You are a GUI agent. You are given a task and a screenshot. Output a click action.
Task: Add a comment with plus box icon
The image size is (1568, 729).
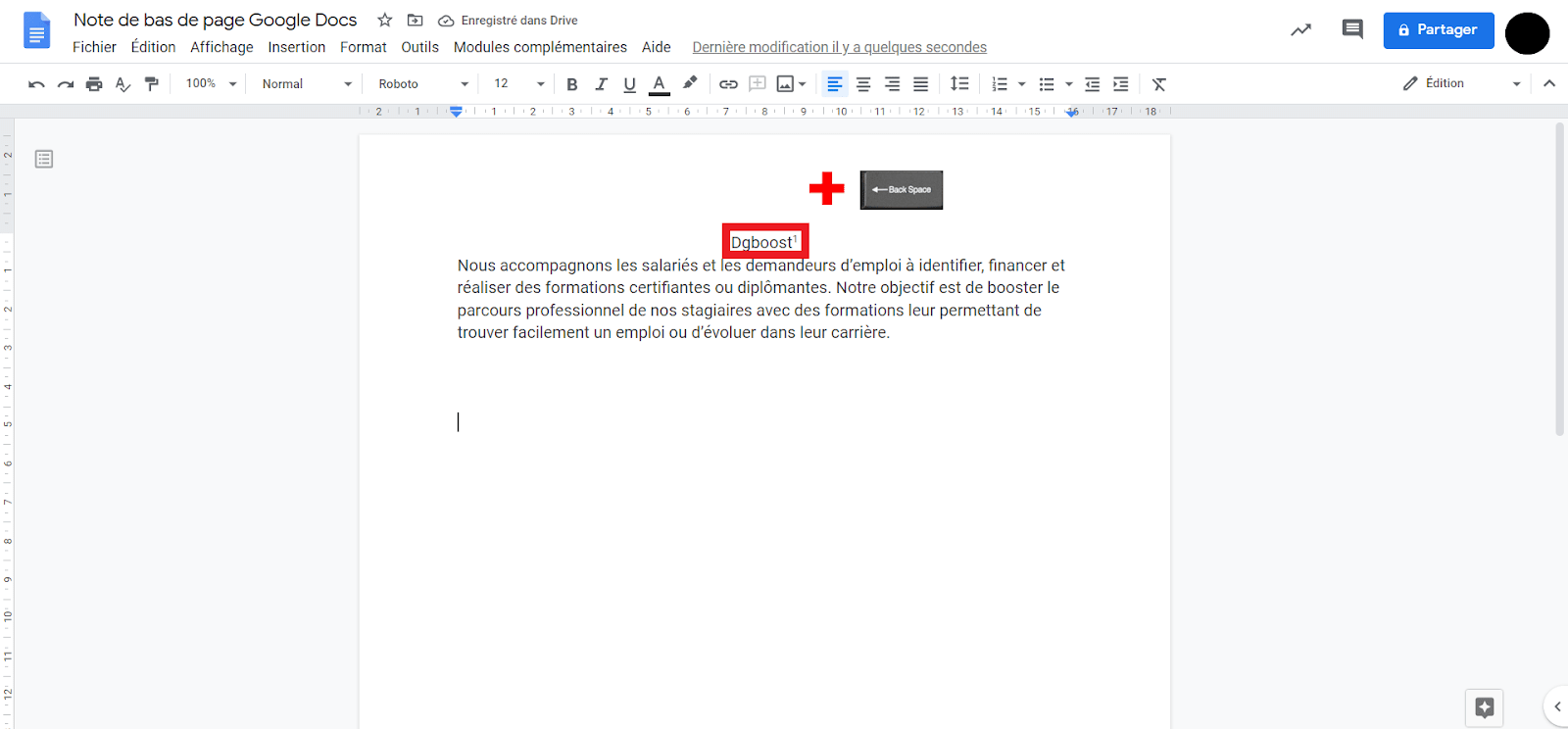coord(758,83)
